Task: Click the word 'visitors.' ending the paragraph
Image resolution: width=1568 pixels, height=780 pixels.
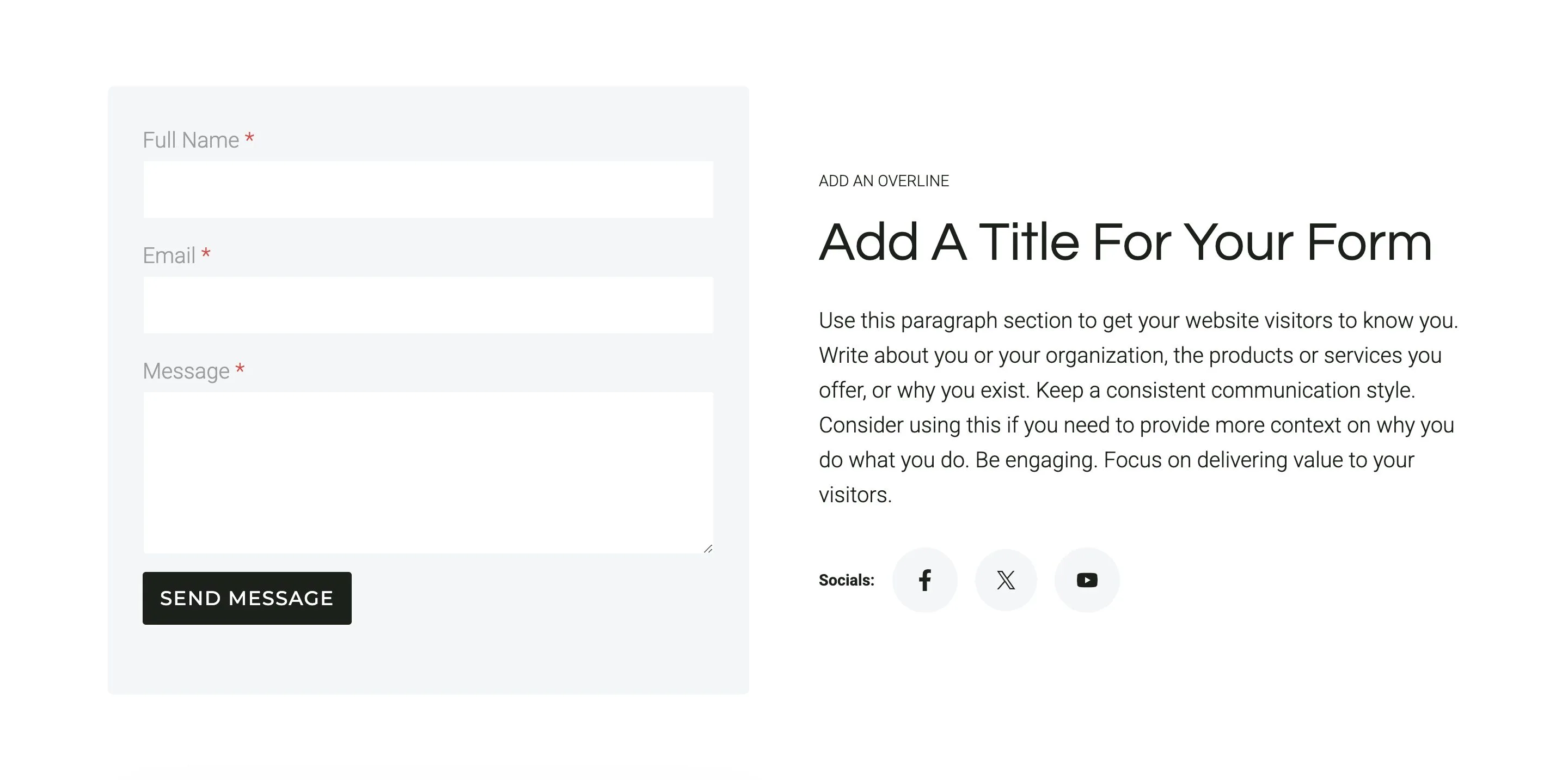Action: pos(855,495)
